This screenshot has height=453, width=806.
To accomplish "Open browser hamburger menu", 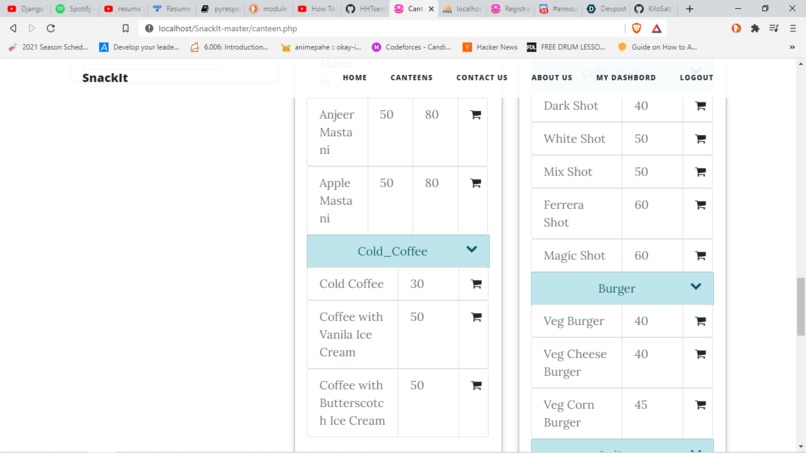I will [x=793, y=28].
